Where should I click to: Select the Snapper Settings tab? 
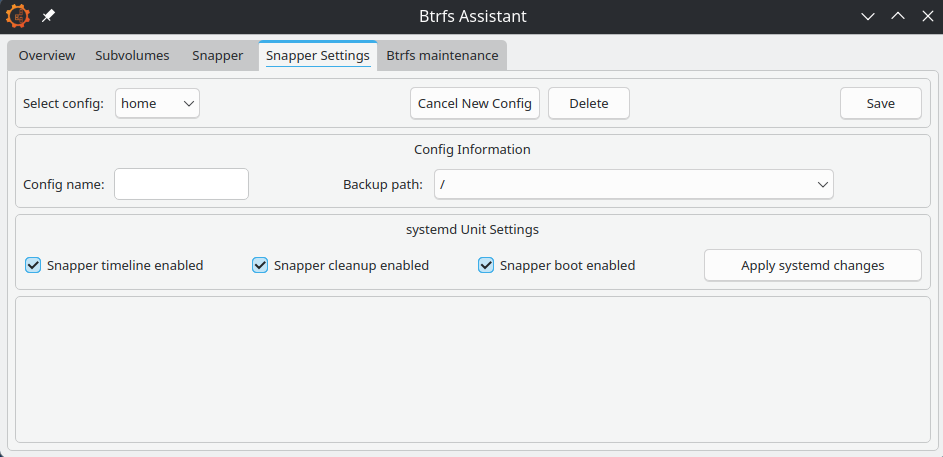(x=318, y=55)
